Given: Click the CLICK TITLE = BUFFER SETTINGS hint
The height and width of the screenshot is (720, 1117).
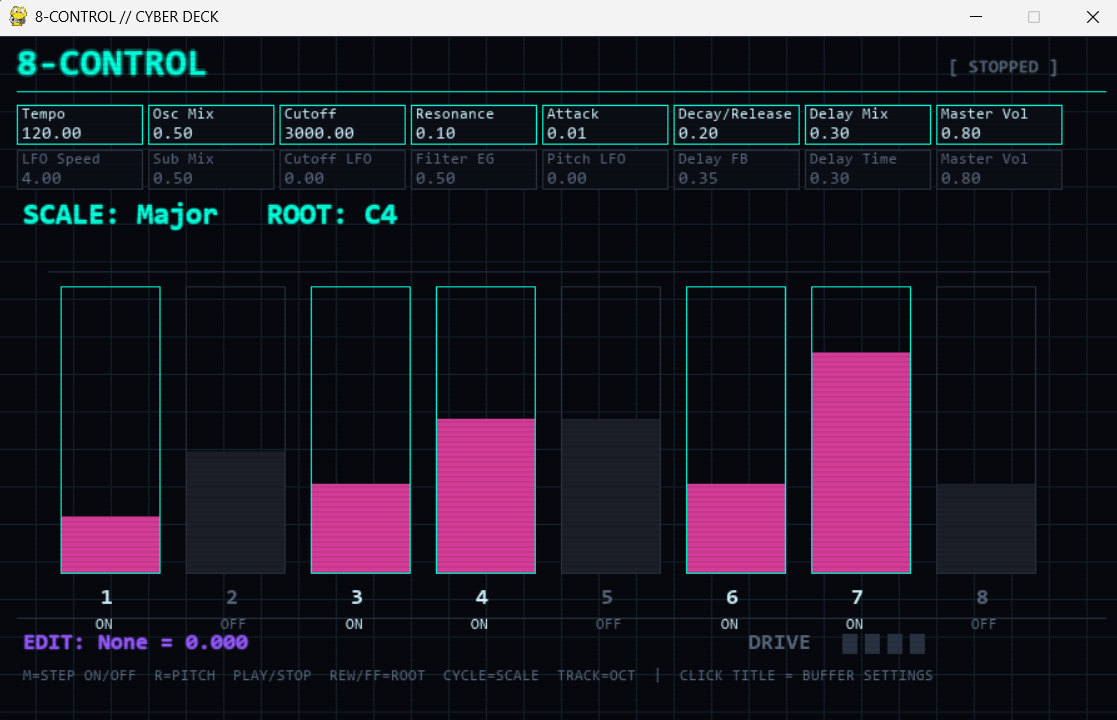Looking at the screenshot, I should click(806, 675).
